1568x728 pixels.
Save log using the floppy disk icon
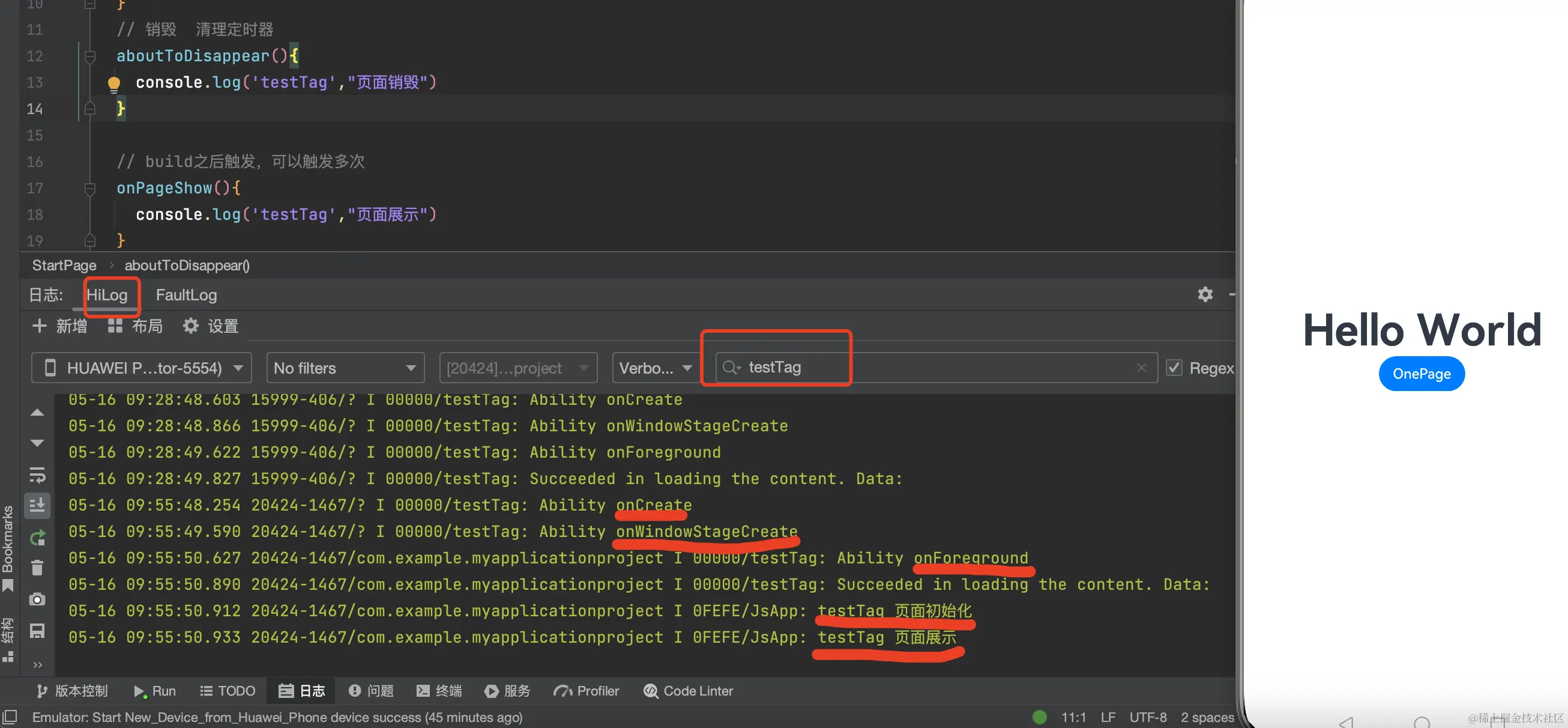[x=37, y=631]
